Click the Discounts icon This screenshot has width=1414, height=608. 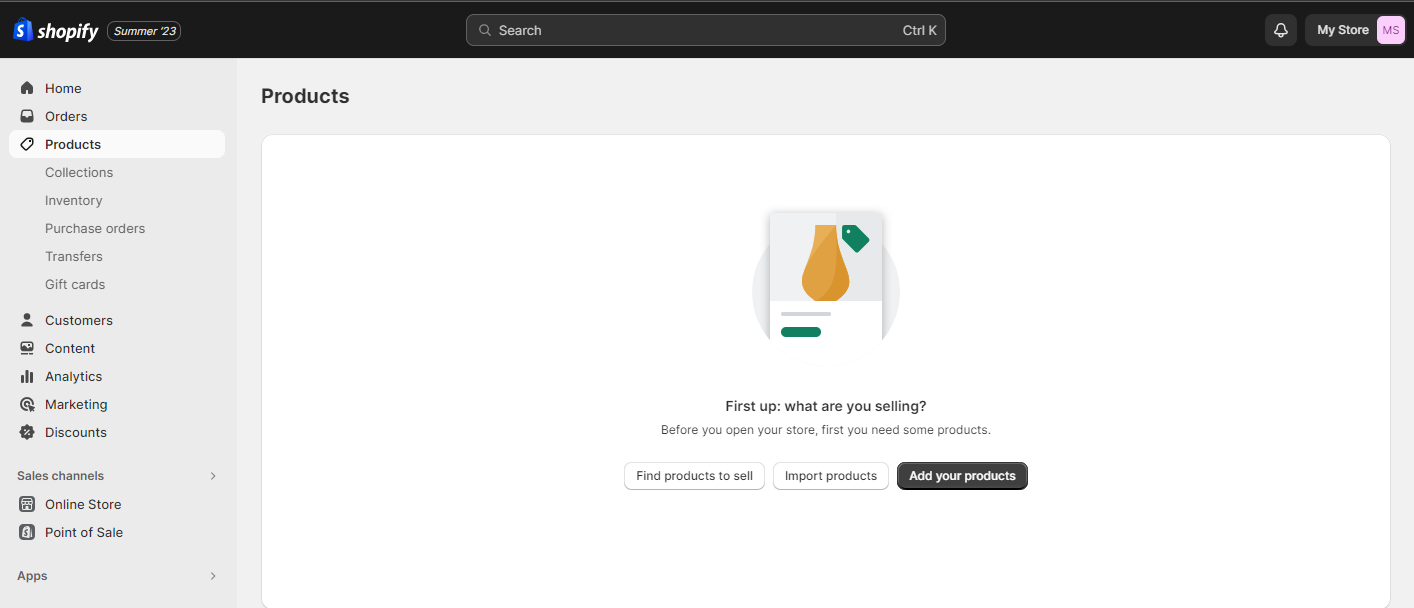pos(27,432)
